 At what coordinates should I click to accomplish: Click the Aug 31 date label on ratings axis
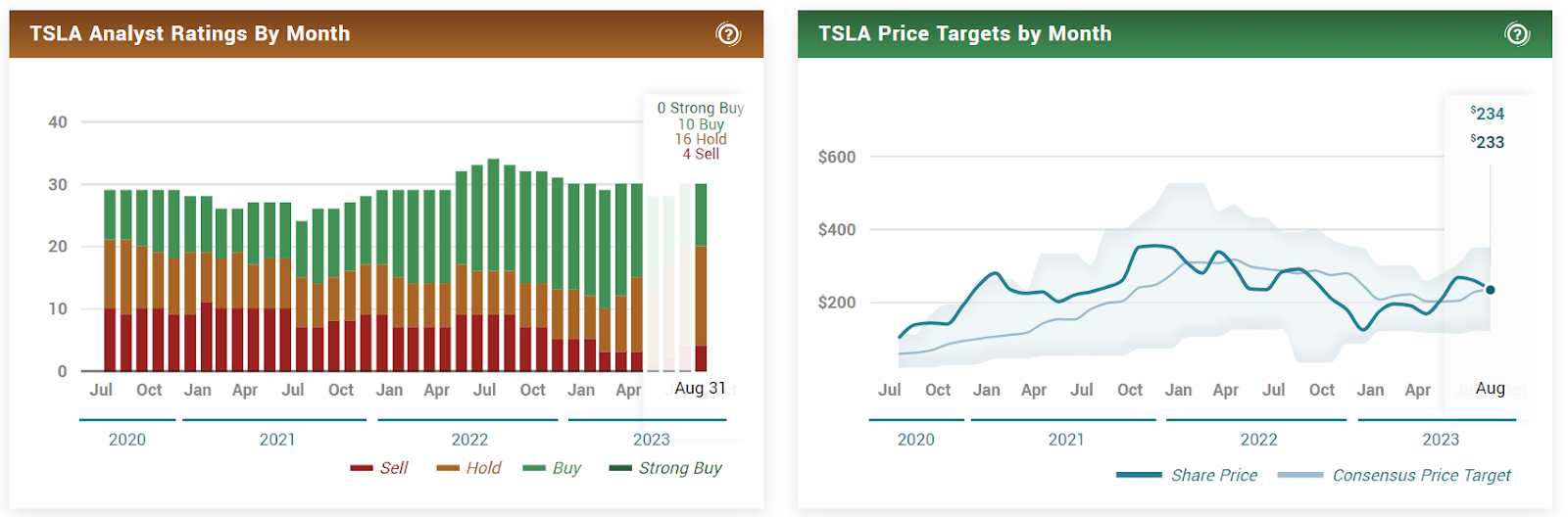point(700,388)
